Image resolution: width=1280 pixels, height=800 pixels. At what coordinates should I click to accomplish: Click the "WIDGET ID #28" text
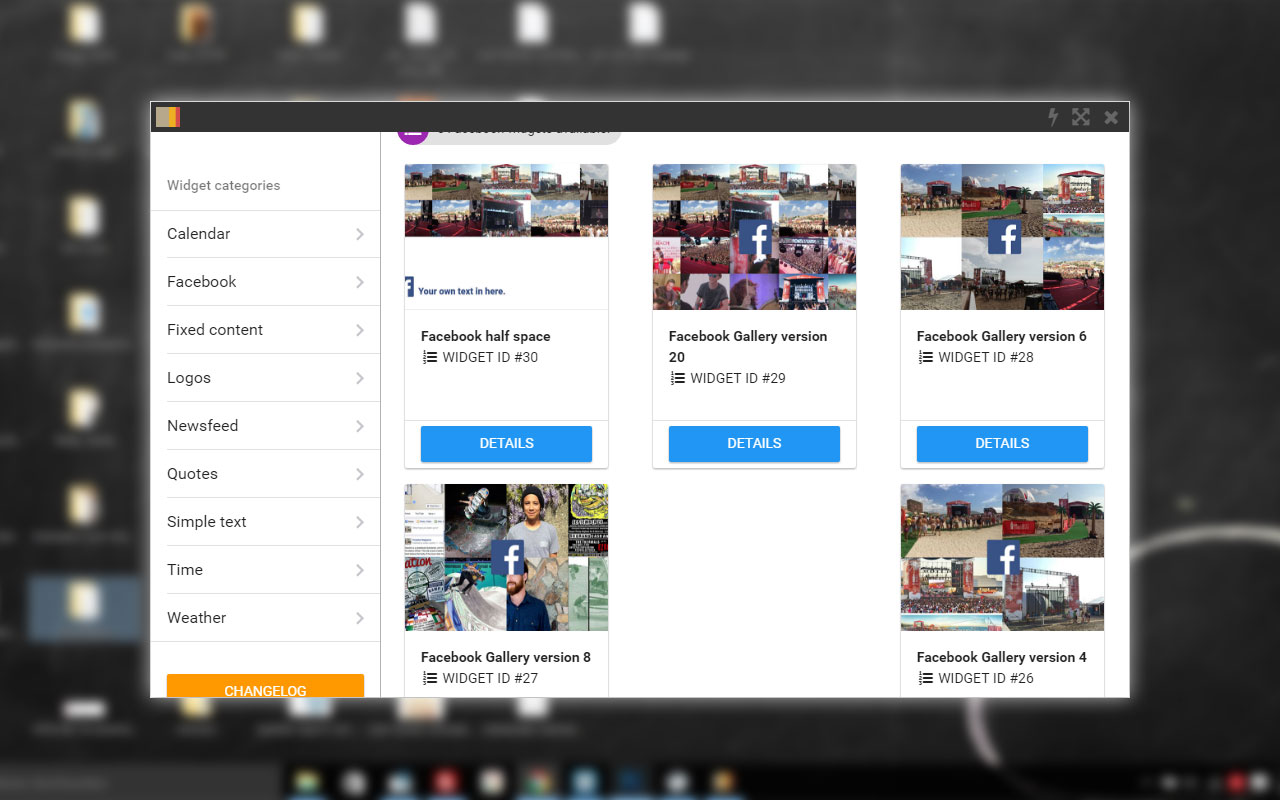[x=986, y=357]
